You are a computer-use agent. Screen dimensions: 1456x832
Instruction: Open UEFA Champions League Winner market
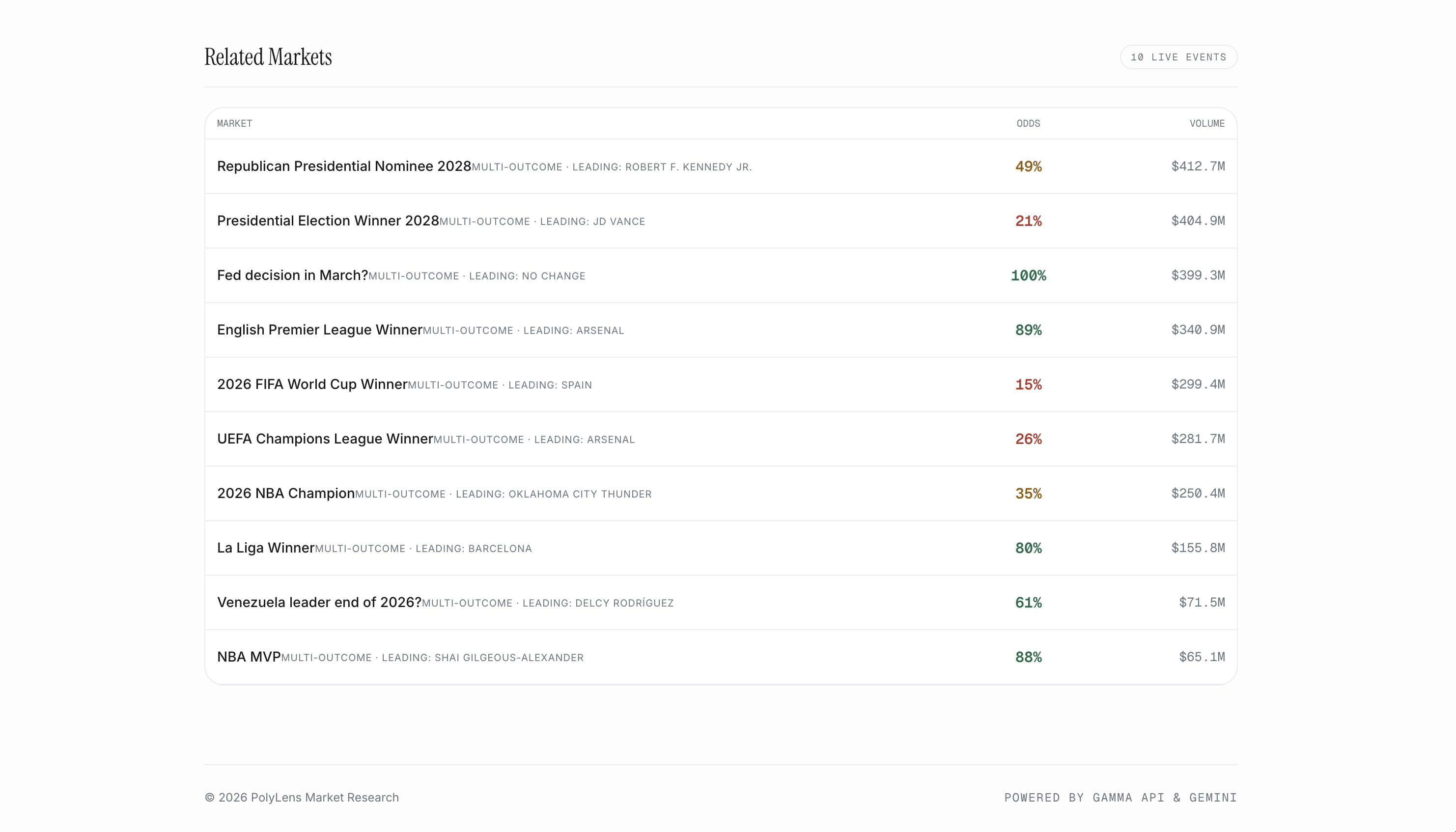click(x=325, y=439)
